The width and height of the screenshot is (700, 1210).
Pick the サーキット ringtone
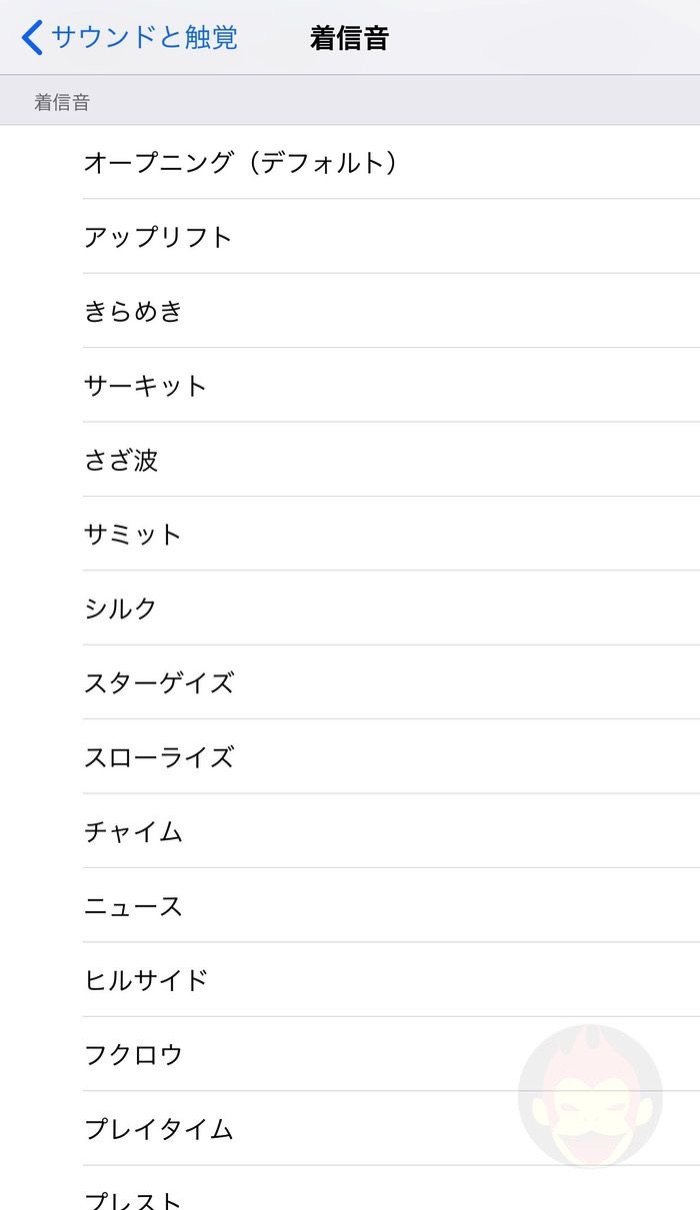[x=145, y=386]
